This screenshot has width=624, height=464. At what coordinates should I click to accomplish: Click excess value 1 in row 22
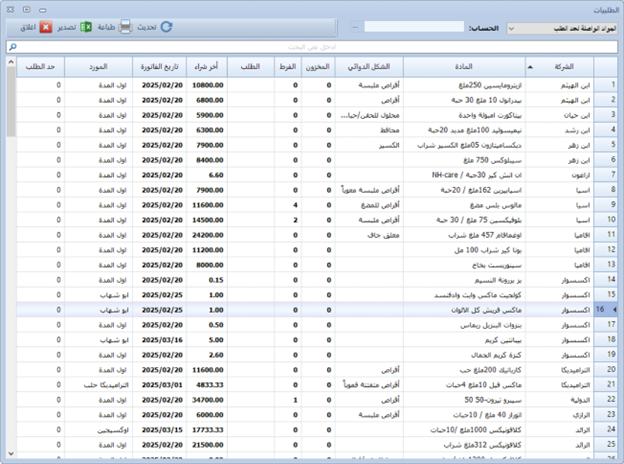tap(288, 400)
